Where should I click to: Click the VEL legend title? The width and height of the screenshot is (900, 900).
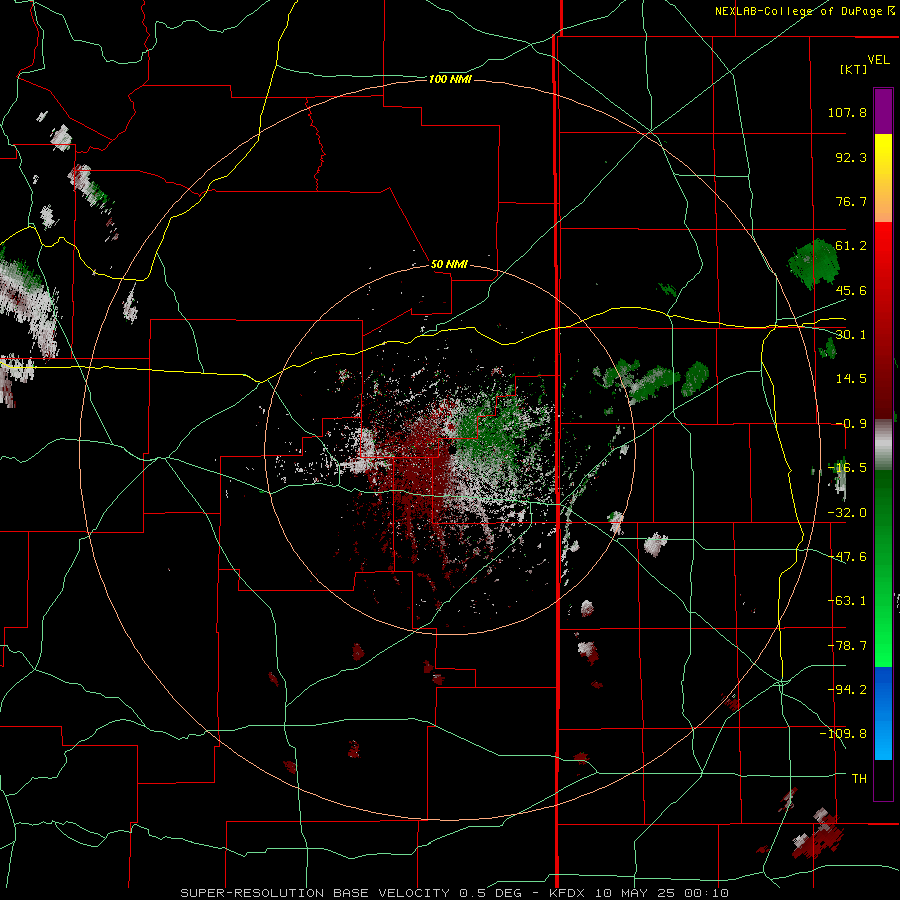pos(878,60)
